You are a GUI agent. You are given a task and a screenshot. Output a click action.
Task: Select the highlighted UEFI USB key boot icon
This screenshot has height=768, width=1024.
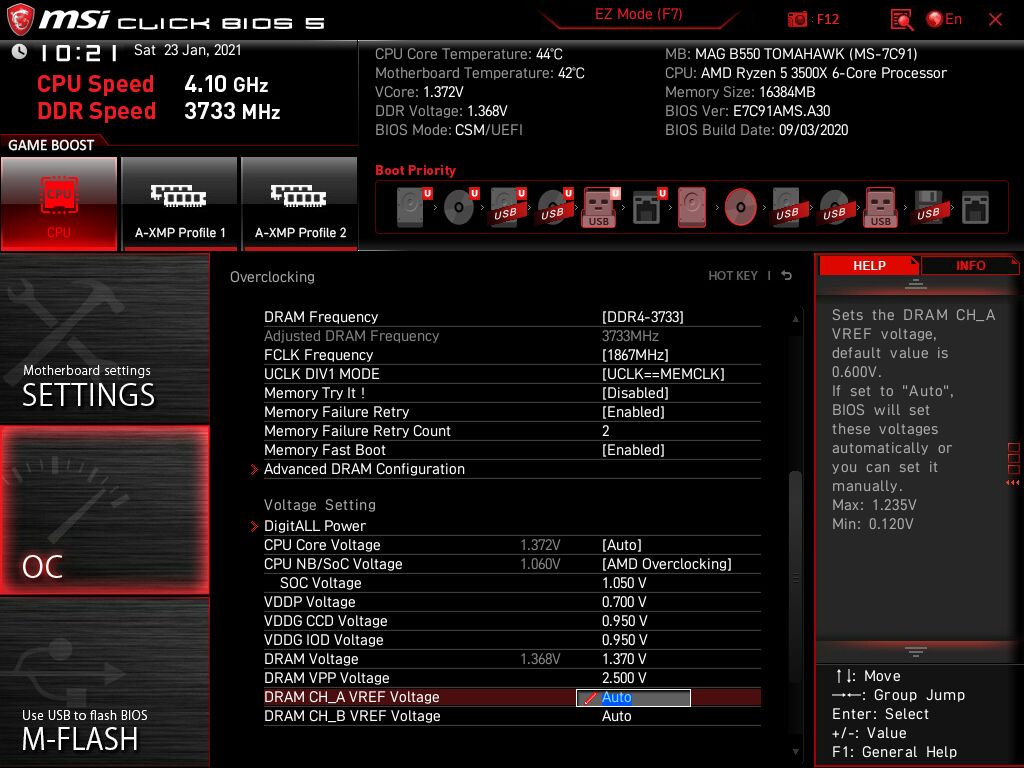coord(600,207)
